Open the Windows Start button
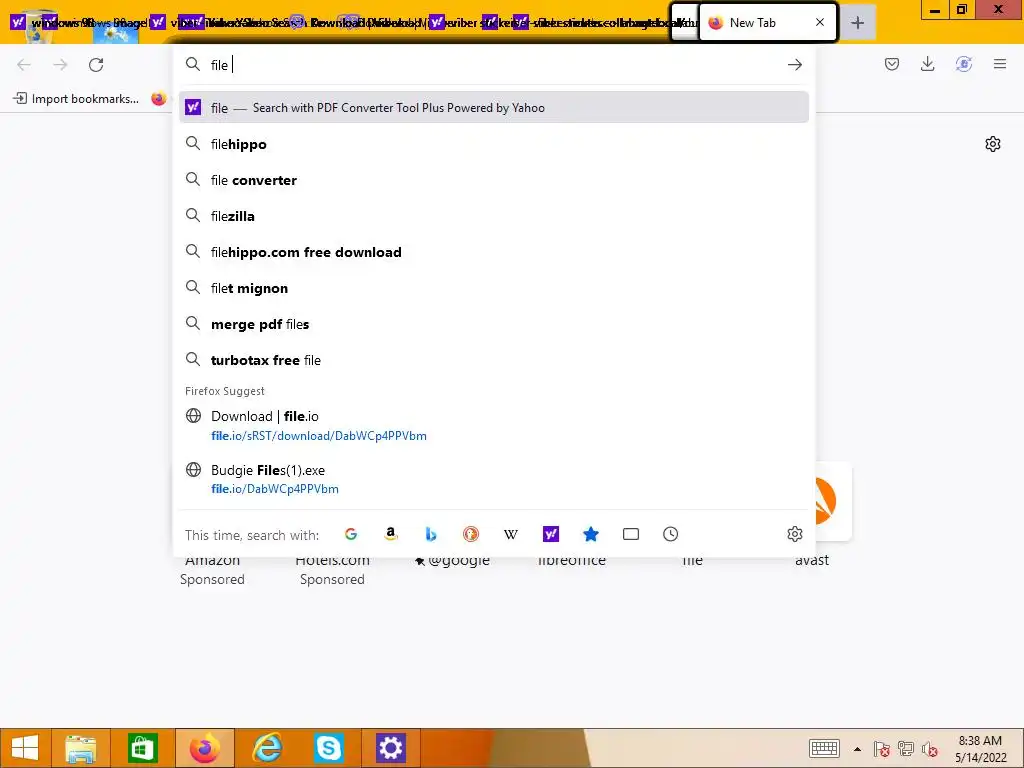 tap(25, 748)
